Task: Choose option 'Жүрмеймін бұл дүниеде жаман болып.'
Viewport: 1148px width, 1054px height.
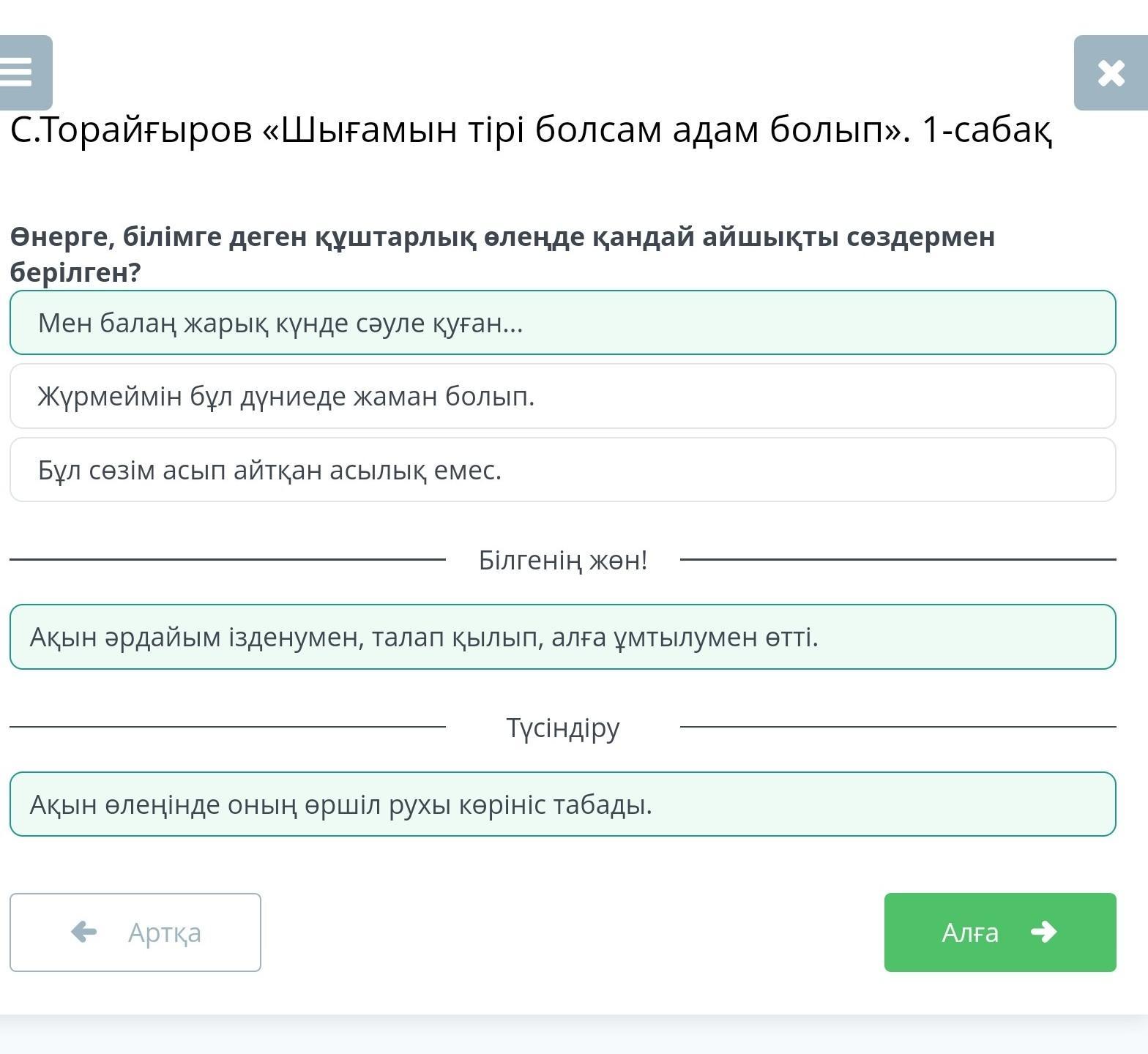Action: pos(562,397)
